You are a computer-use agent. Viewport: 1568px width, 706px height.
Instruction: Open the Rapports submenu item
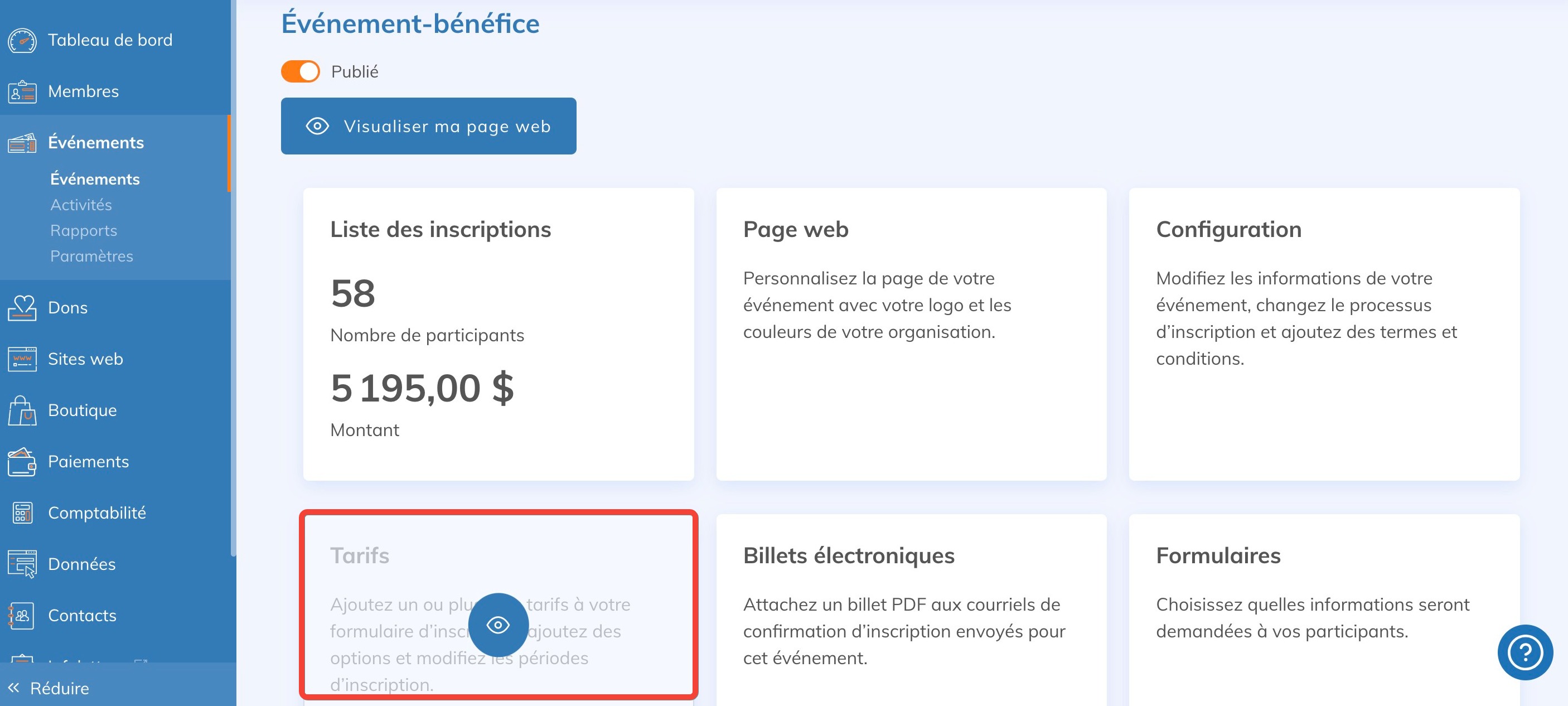(x=84, y=231)
